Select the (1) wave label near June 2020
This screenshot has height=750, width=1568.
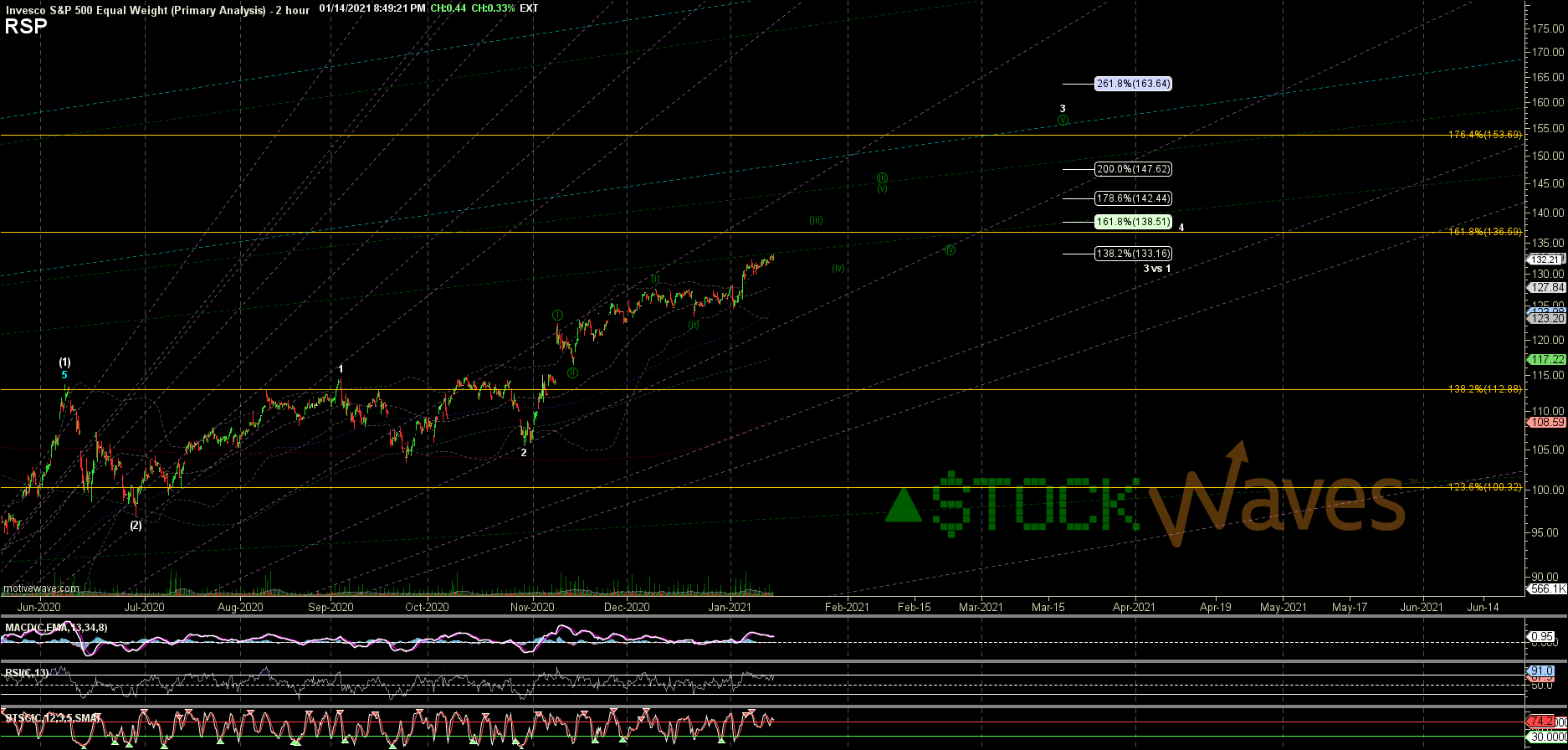[64, 362]
